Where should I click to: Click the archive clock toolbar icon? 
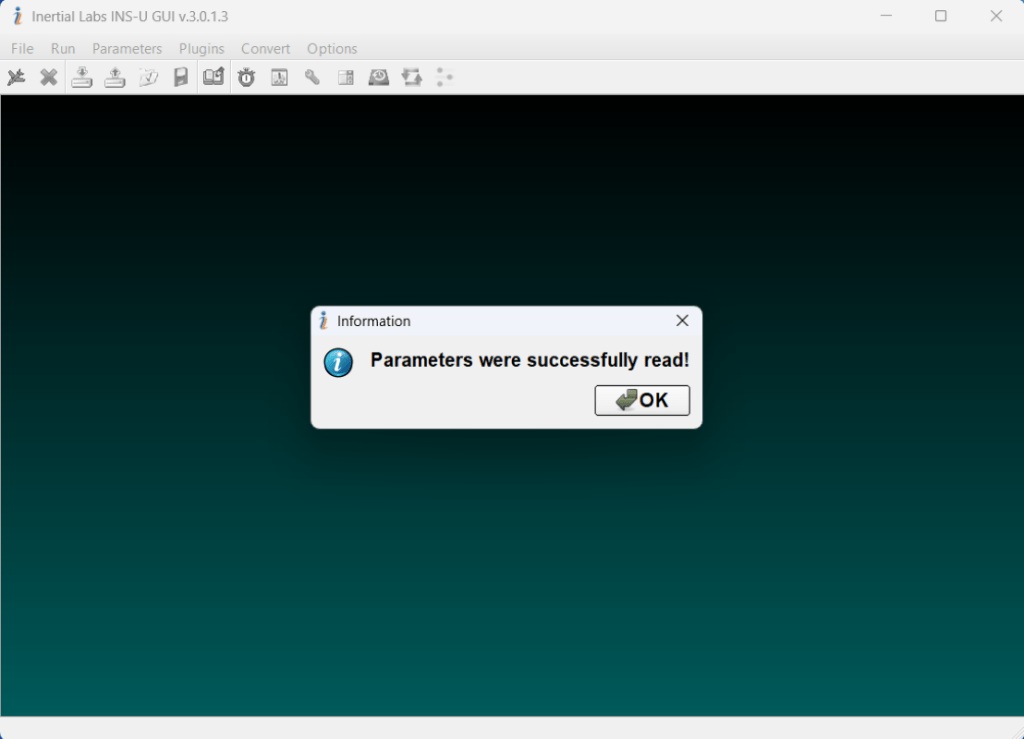(378, 77)
